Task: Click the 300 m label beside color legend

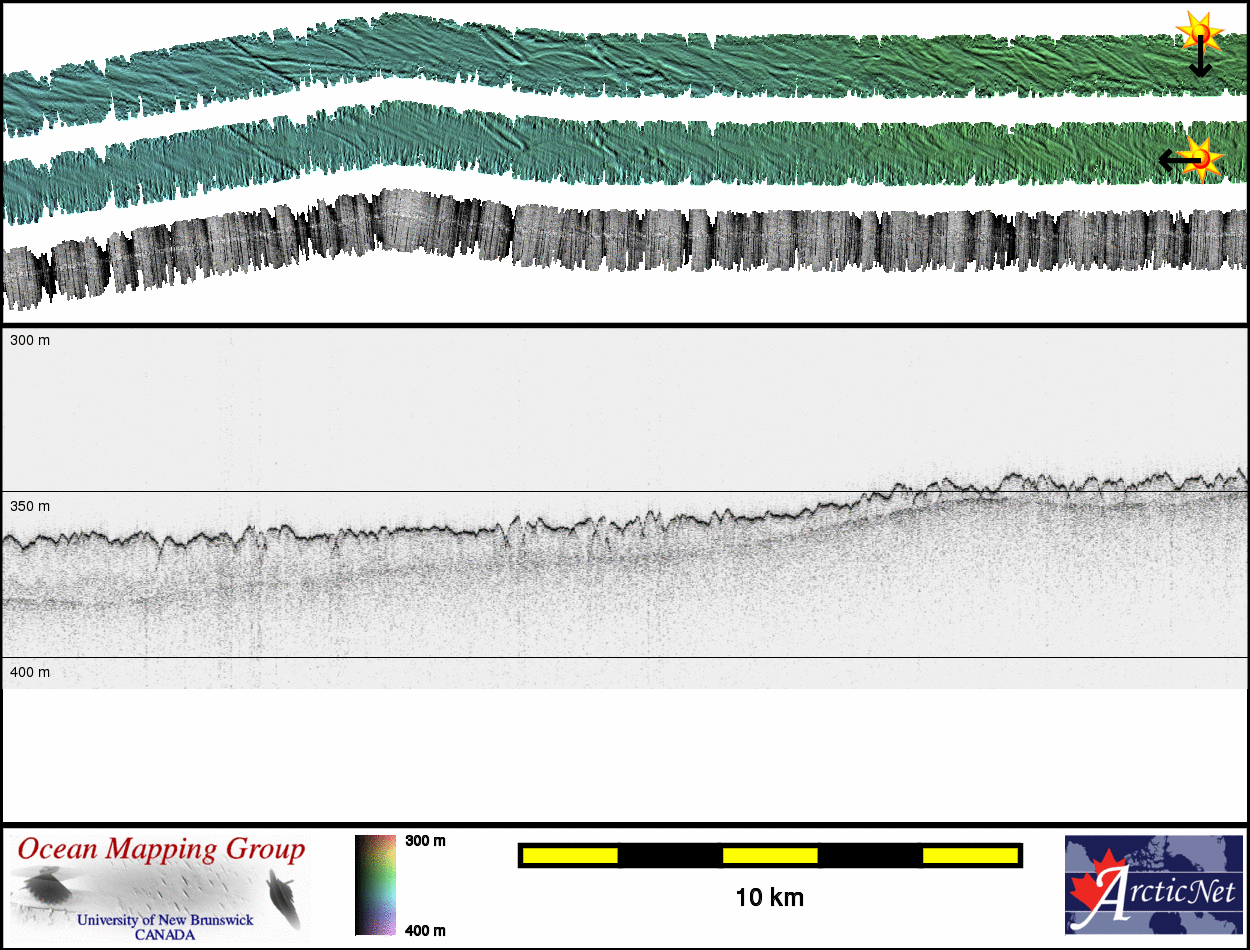Action: 425,841
